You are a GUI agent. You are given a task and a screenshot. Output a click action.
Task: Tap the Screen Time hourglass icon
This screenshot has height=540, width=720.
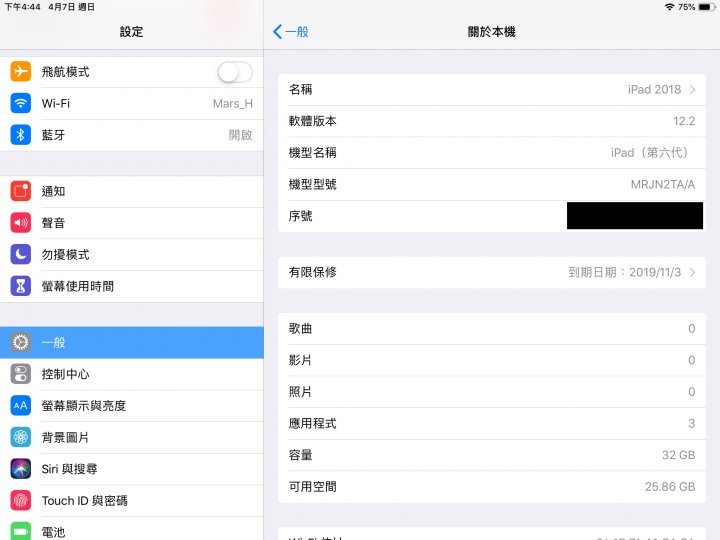pos(21,286)
